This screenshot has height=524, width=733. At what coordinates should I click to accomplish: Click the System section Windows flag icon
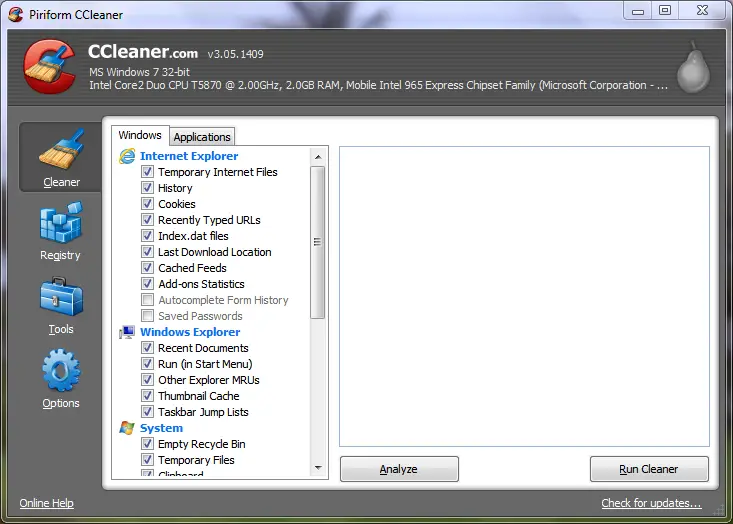pyautogui.click(x=127, y=428)
